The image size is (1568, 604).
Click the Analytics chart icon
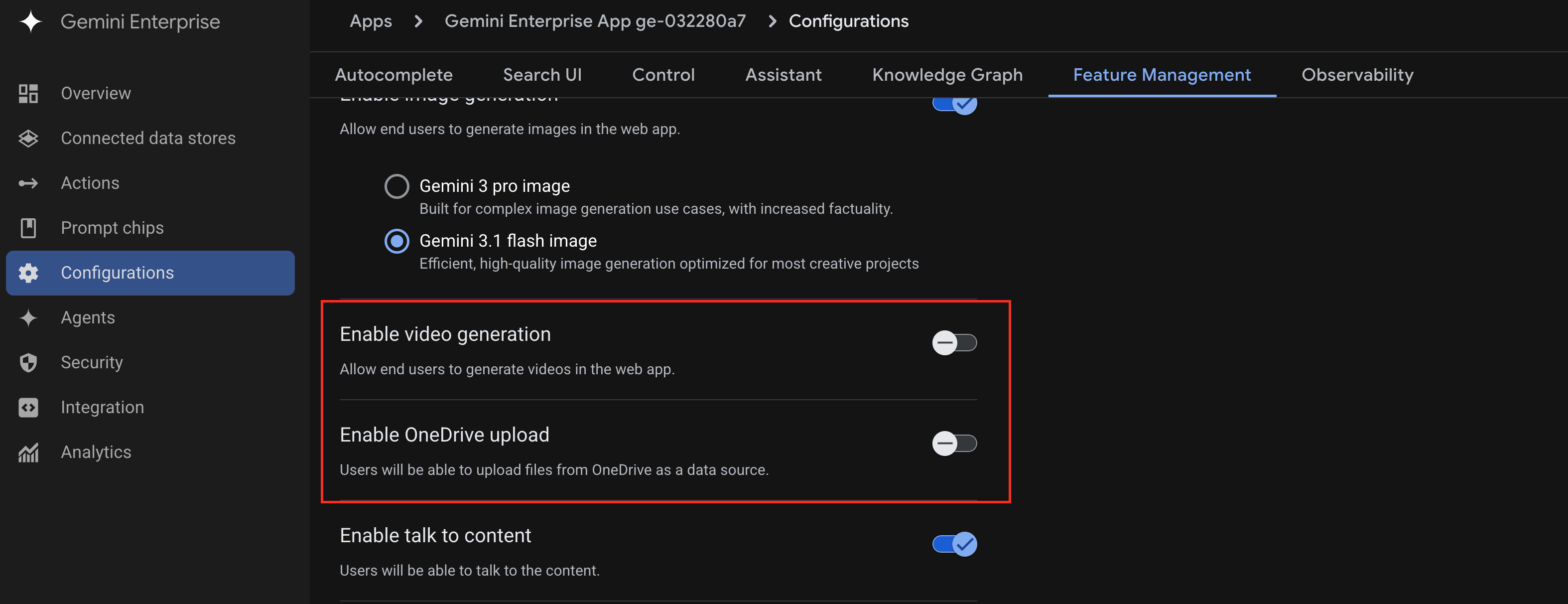(x=28, y=453)
